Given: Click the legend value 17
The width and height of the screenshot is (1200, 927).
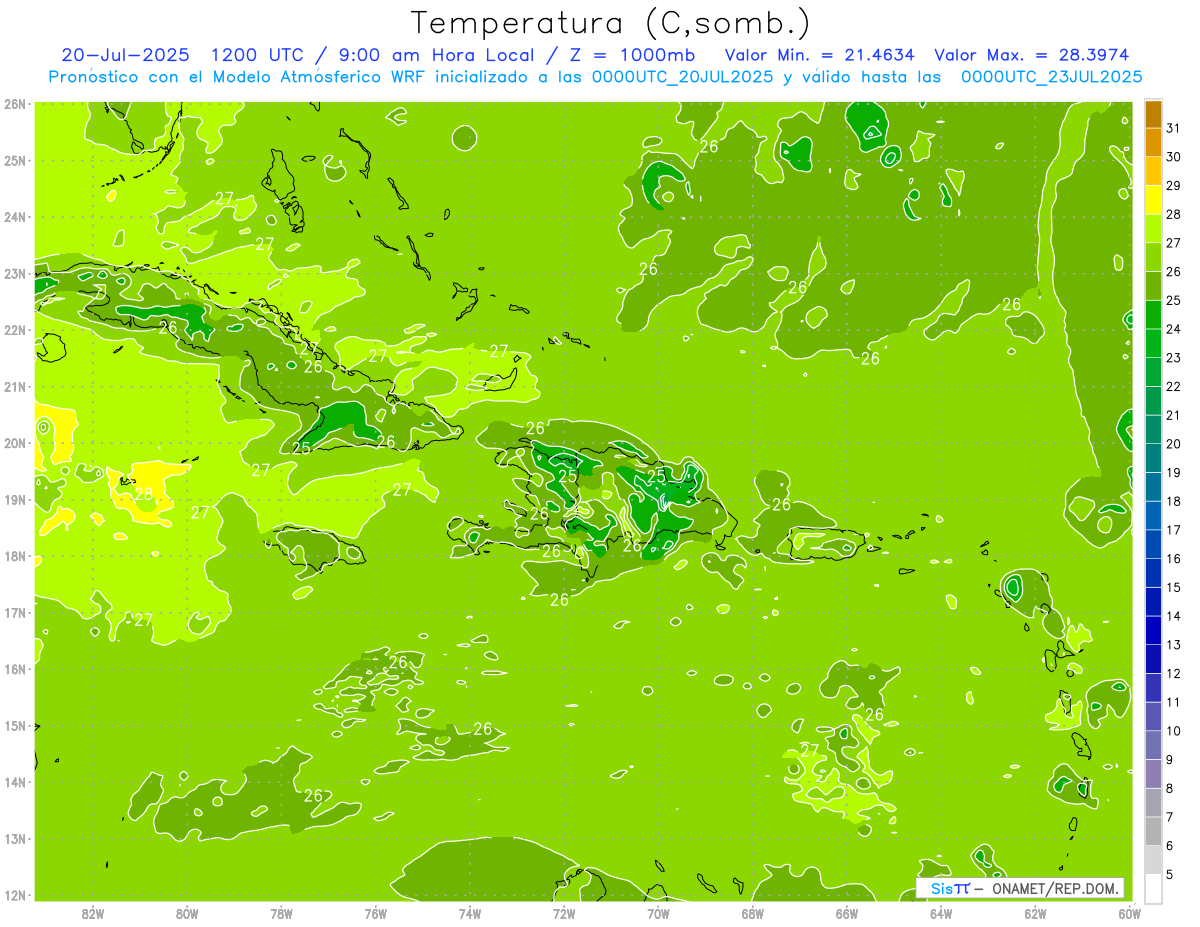Looking at the screenshot, I should pos(1173,529).
